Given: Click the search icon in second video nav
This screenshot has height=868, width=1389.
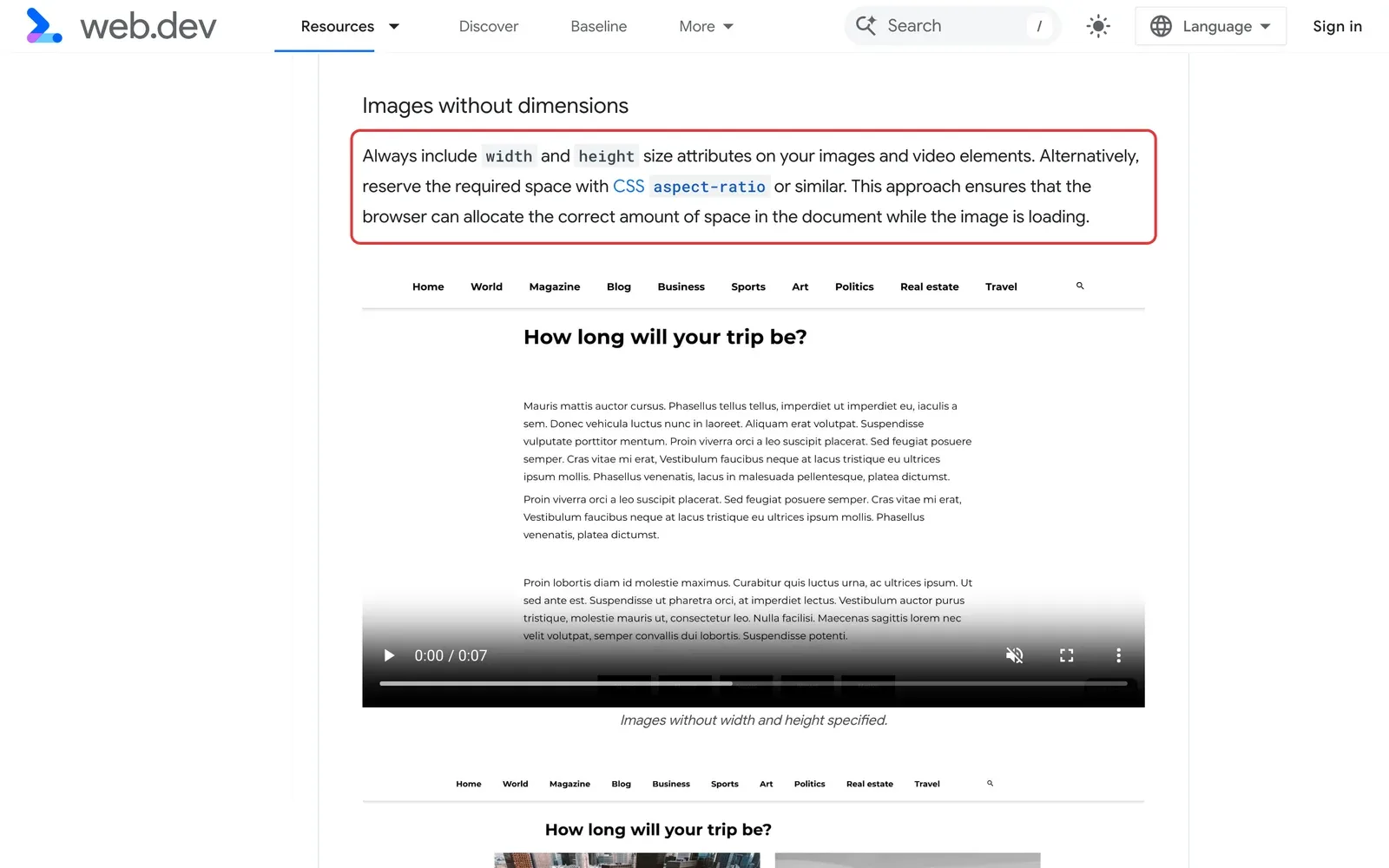Looking at the screenshot, I should click(x=990, y=783).
